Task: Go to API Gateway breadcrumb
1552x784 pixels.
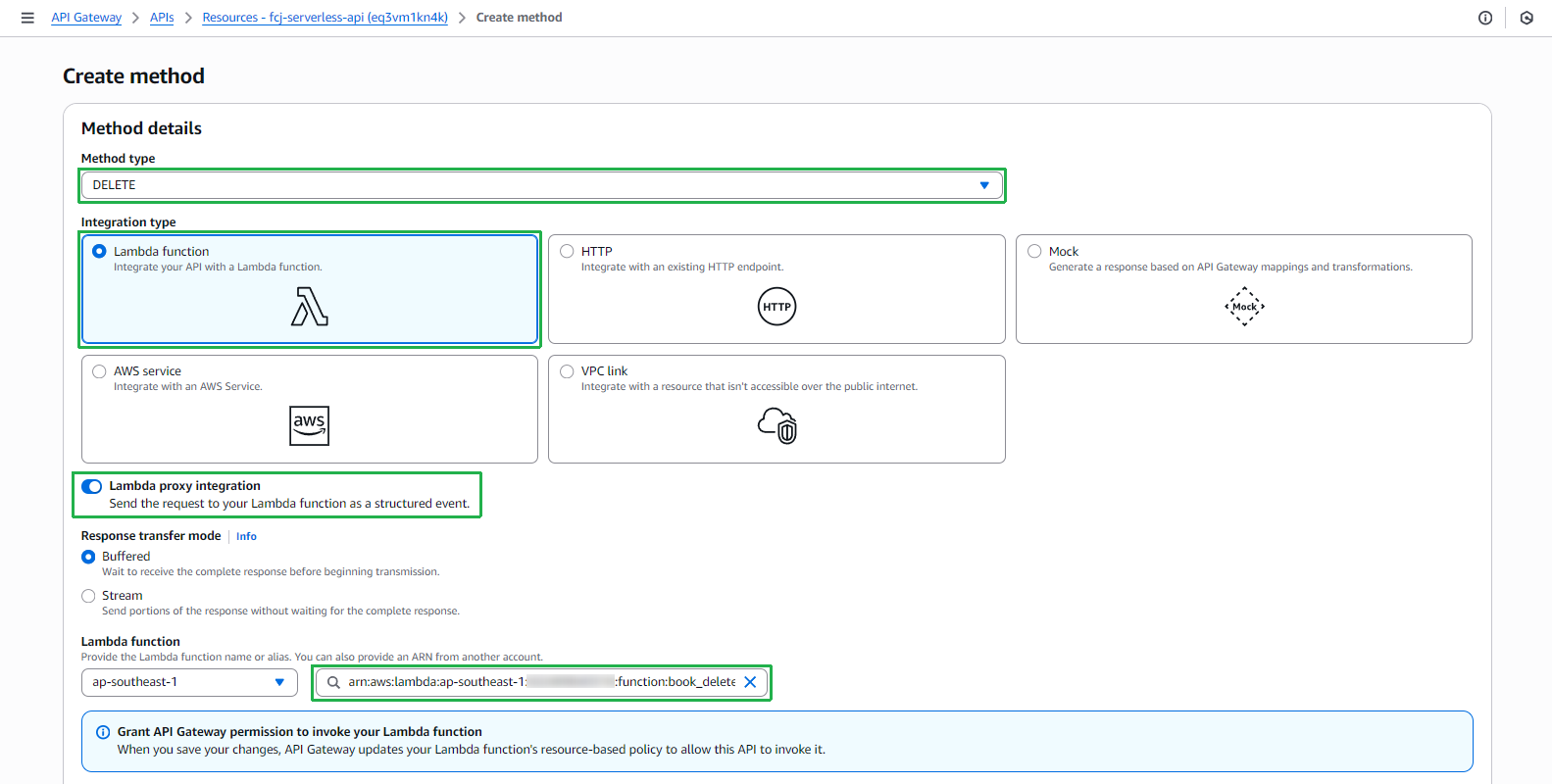Action: click(x=86, y=18)
